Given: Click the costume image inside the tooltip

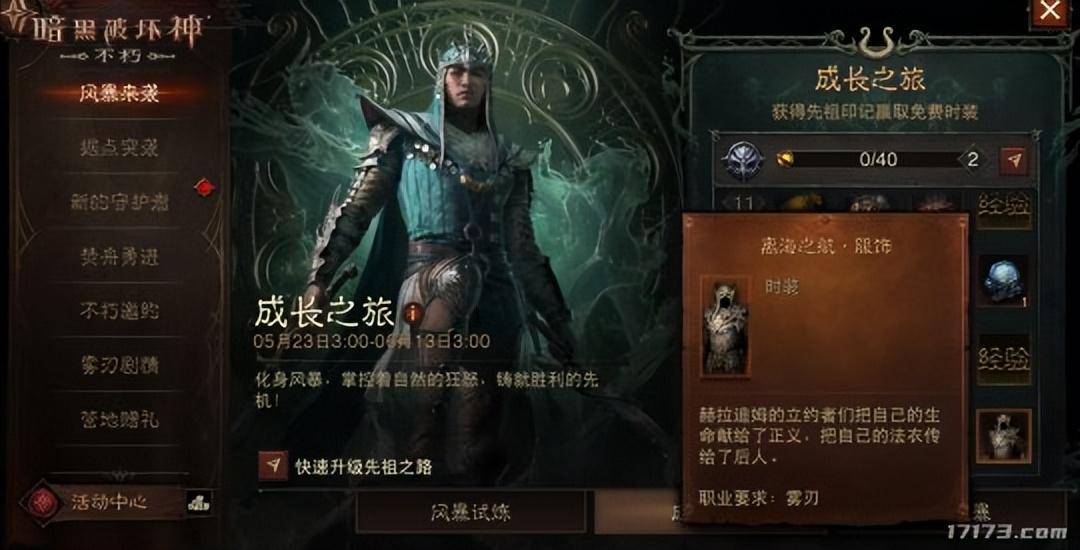Looking at the screenshot, I should [725, 327].
